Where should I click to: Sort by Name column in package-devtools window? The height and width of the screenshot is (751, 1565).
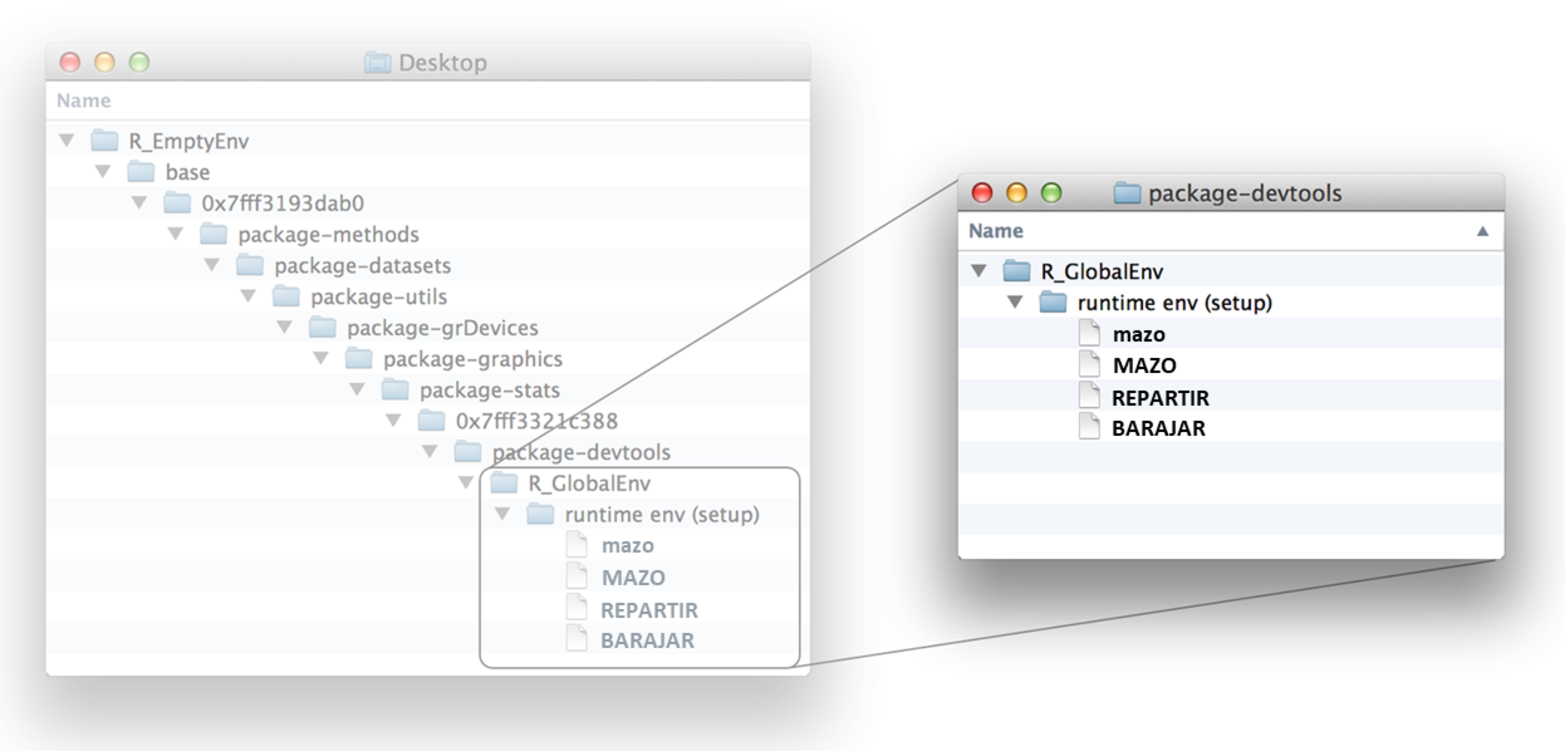(x=996, y=231)
